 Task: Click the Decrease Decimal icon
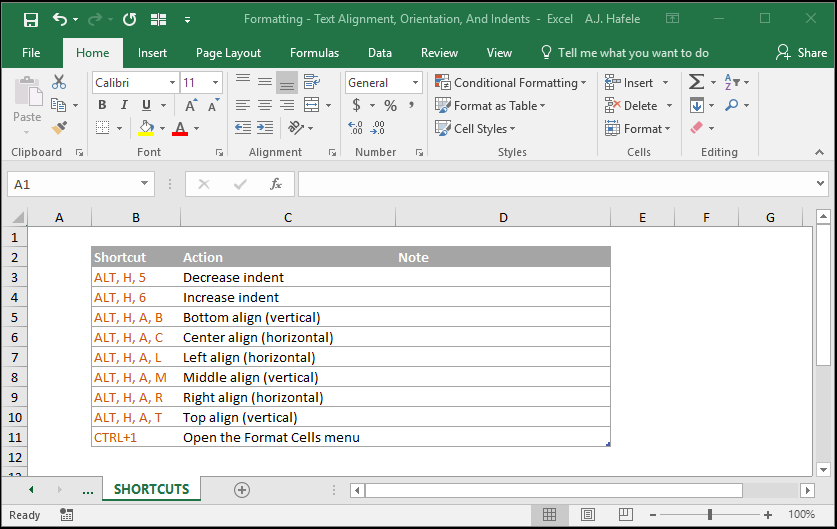(x=377, y=128)
